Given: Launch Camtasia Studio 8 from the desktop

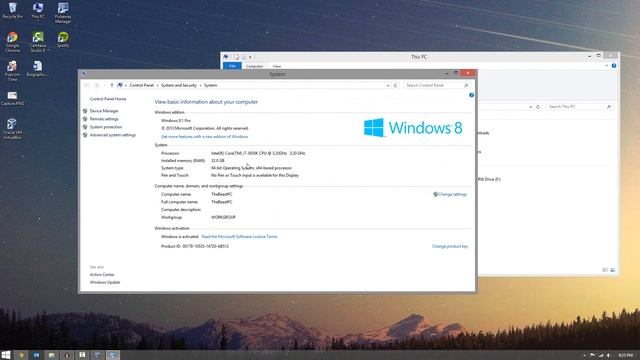Looking at the screenshot, I should click(38, 42).
